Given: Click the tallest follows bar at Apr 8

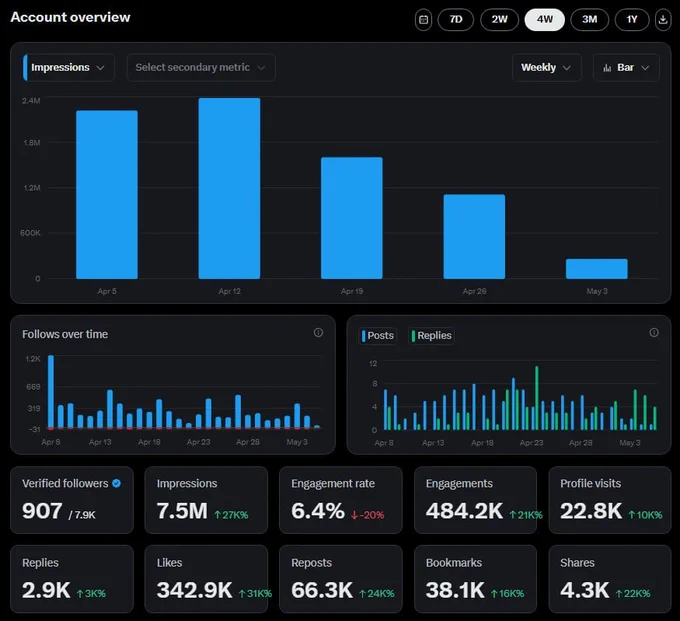Looking at the screenshot, I should 51,392.
